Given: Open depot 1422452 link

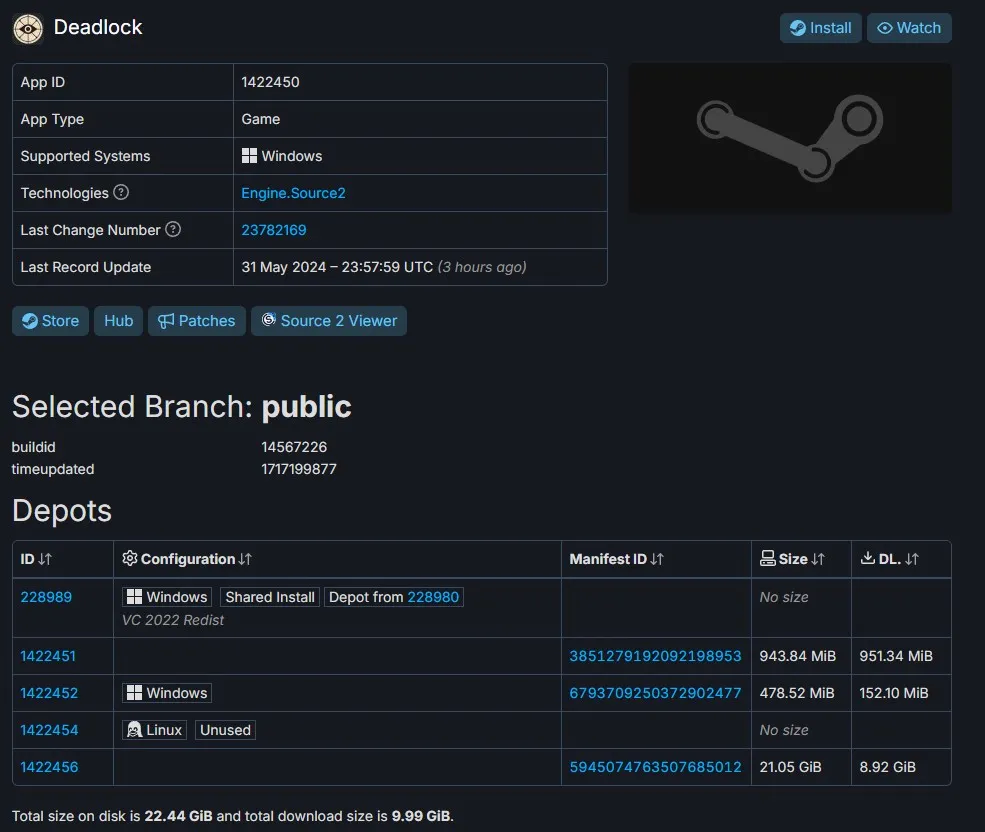Looking at the screenshot, I should [x=49, y=693].
